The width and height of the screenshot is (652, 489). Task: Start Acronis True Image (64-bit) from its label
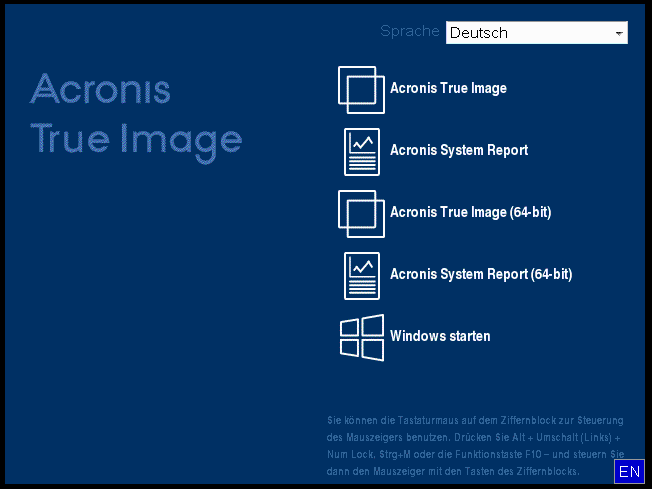(470, 212)
